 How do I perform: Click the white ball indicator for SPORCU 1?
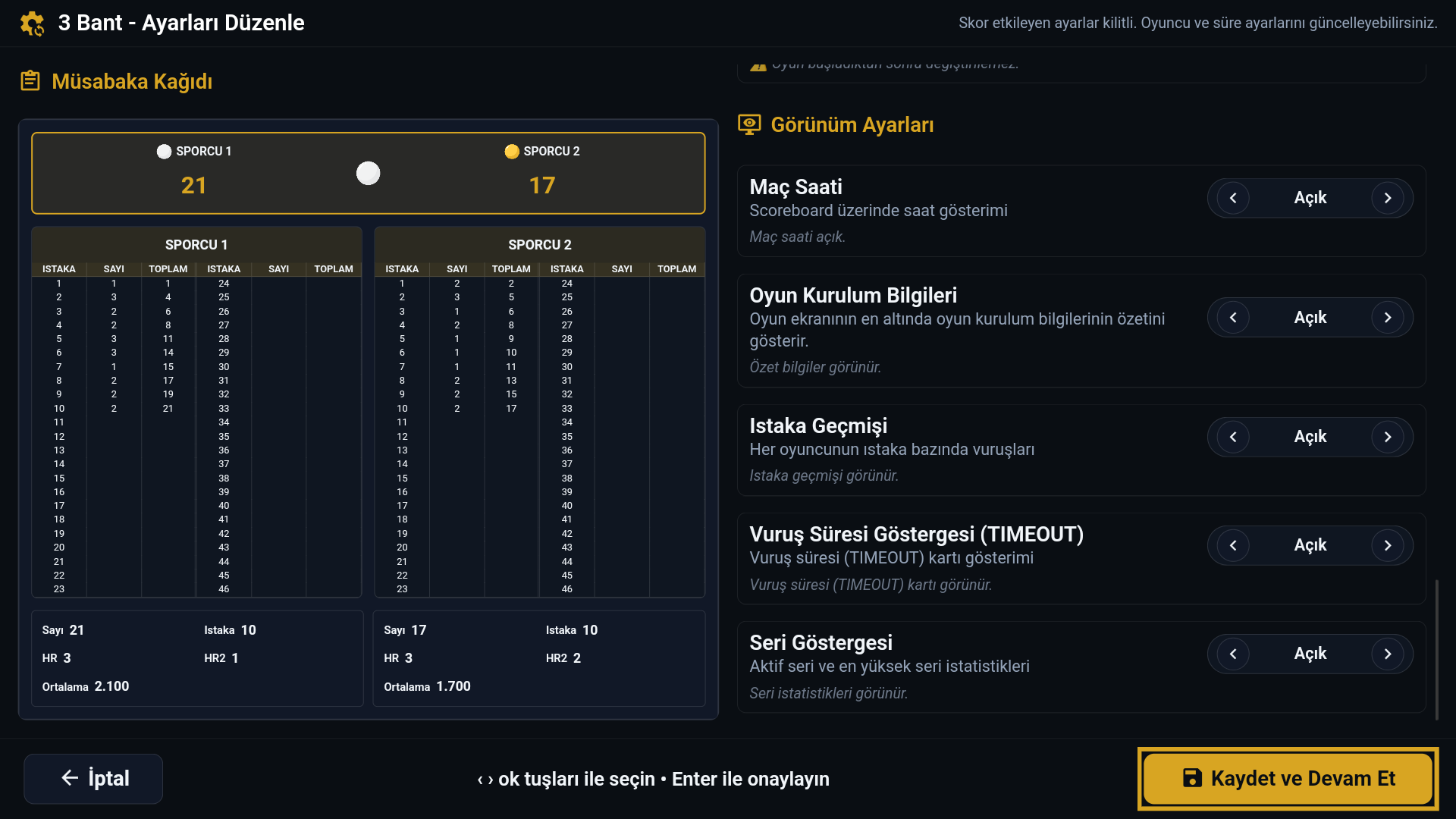click(164, 151)
